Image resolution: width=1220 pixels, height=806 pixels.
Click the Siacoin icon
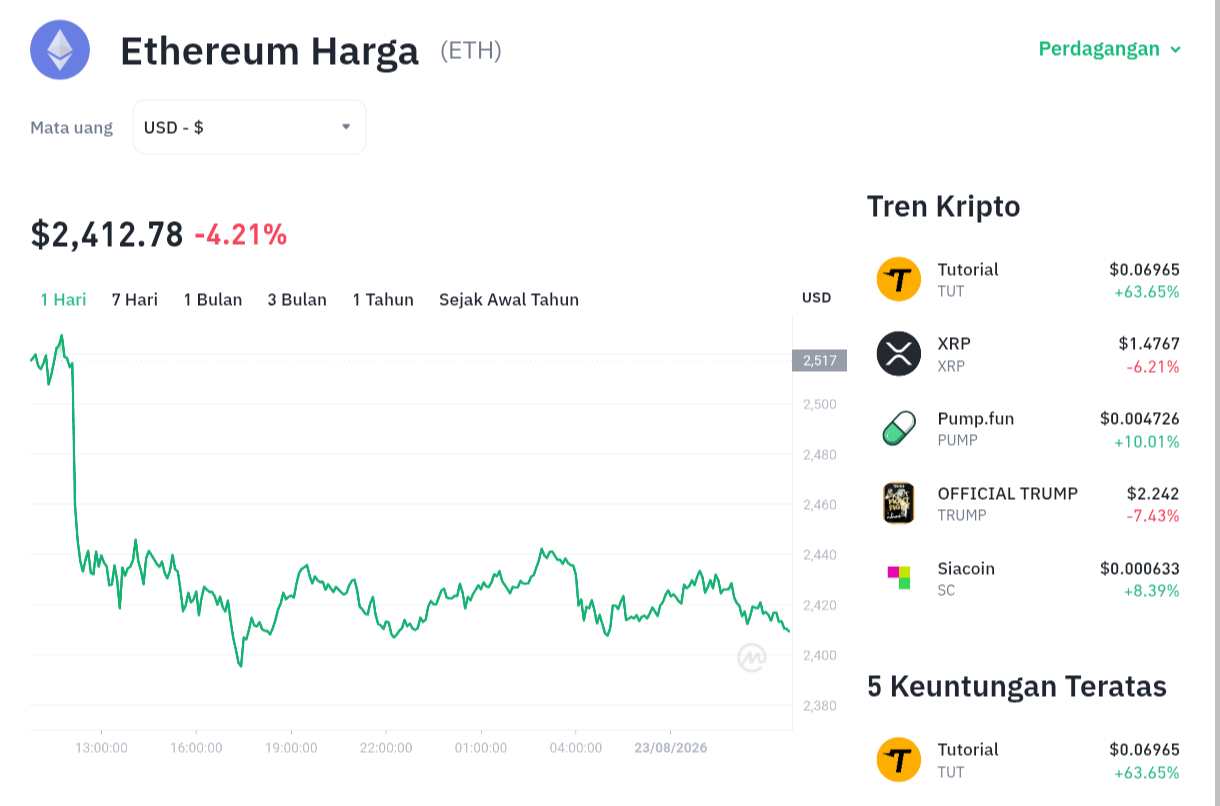click(x=899, y=578)
